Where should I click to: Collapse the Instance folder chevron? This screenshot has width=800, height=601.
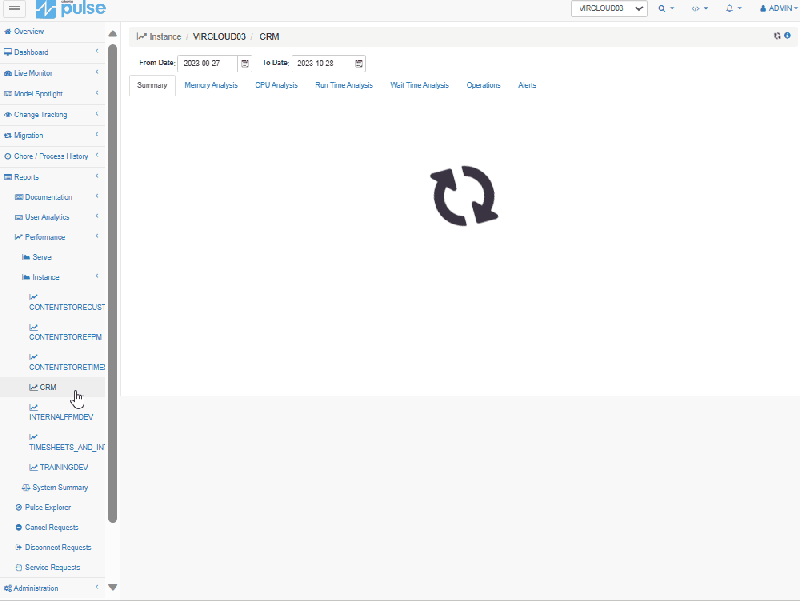(97, 276)
